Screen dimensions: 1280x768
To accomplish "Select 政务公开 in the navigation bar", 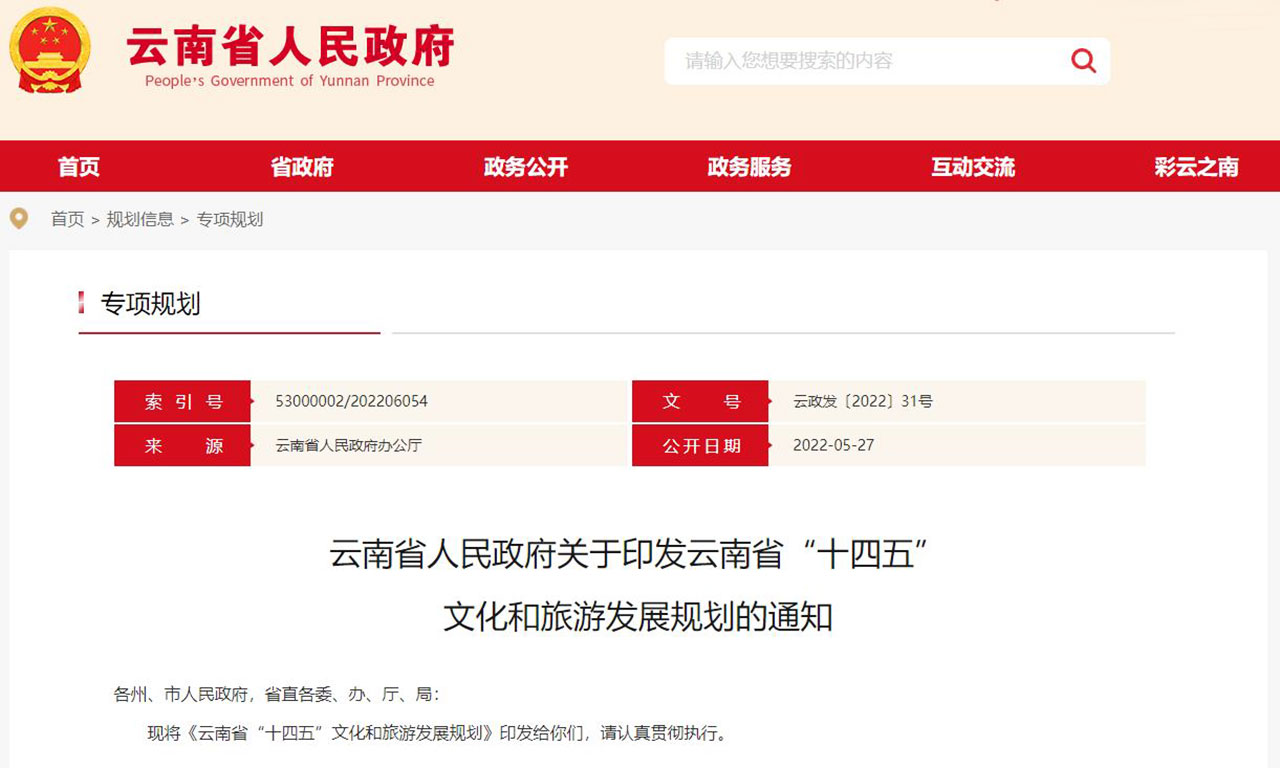I will click(525, 167).
